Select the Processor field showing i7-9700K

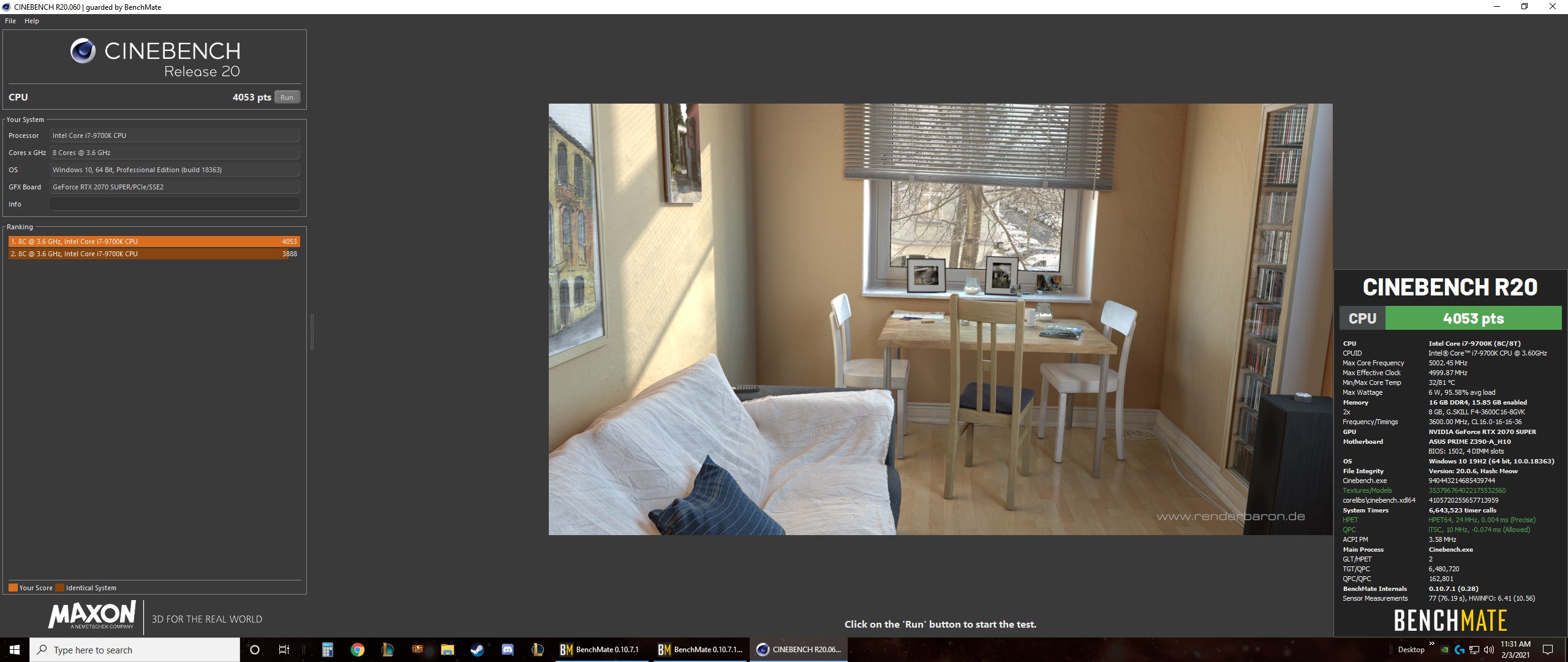coord(175,135)
